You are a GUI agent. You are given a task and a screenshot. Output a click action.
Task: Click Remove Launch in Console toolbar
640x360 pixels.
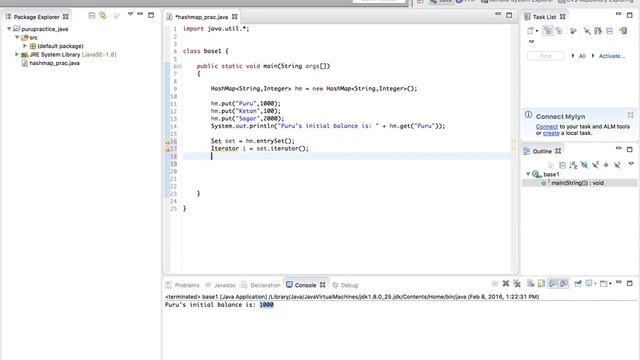click(x=506, y=284)
